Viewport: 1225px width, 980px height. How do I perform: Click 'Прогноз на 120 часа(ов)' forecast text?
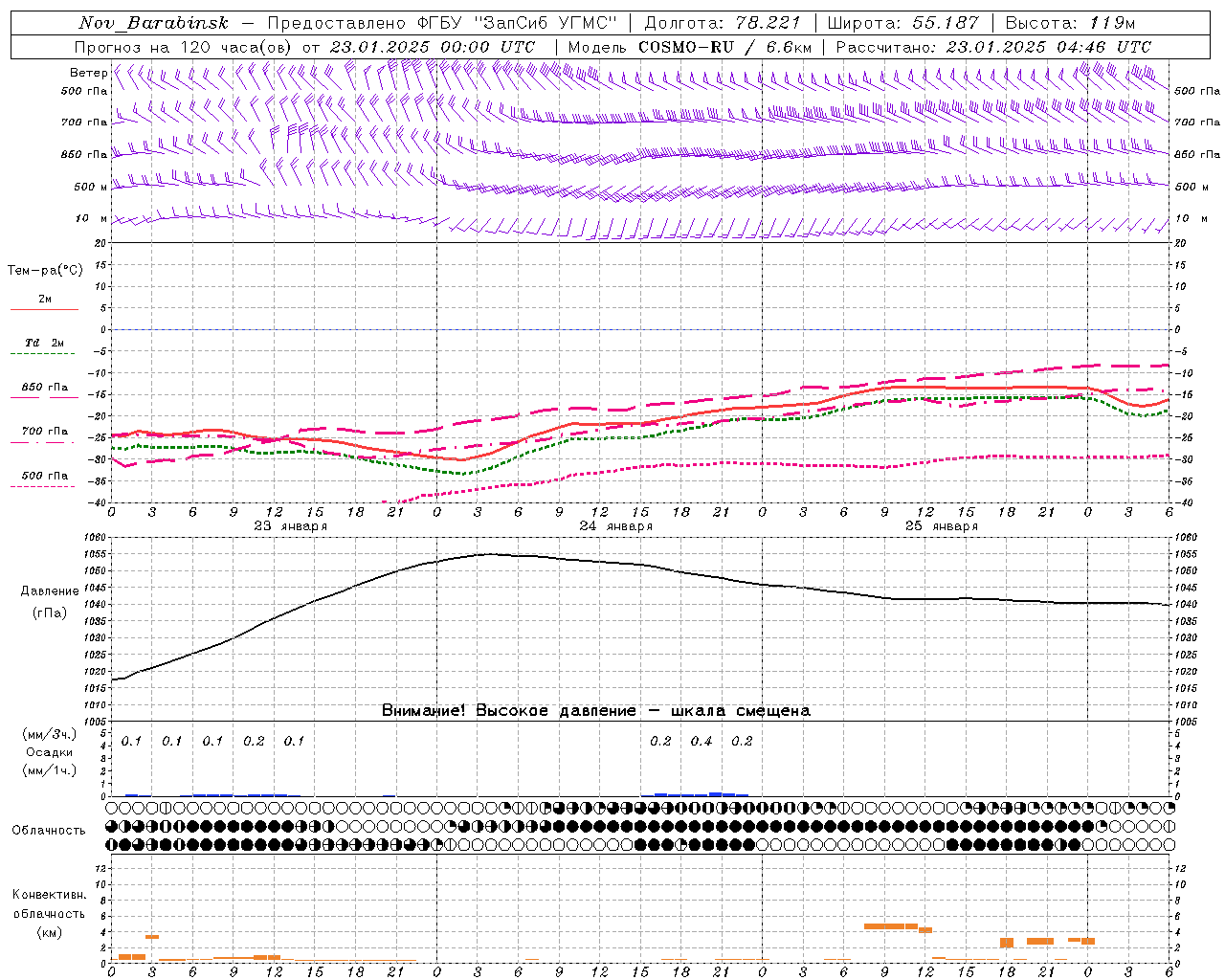pos(184,47)
